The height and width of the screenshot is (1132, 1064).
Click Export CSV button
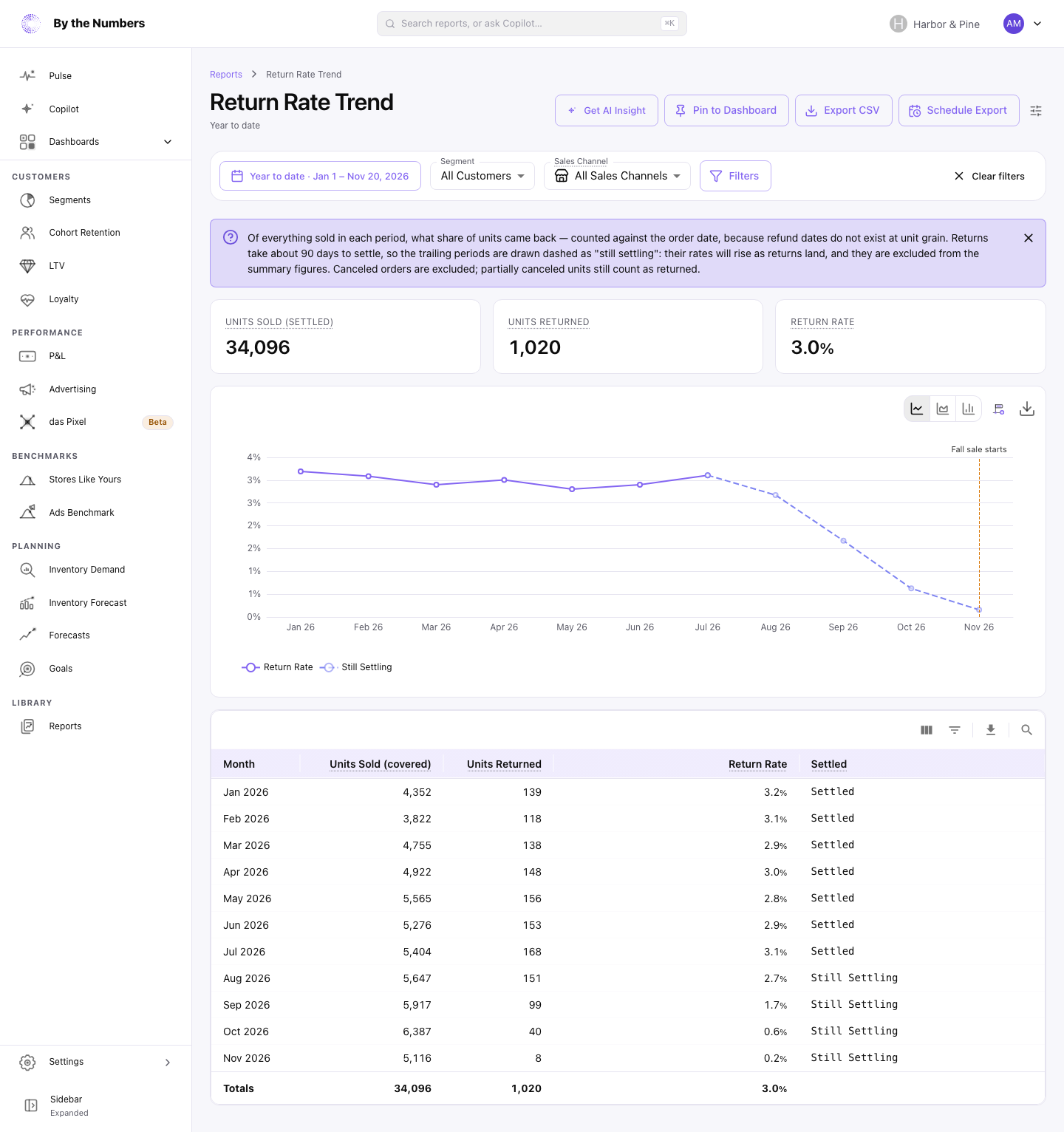(844, 111)
